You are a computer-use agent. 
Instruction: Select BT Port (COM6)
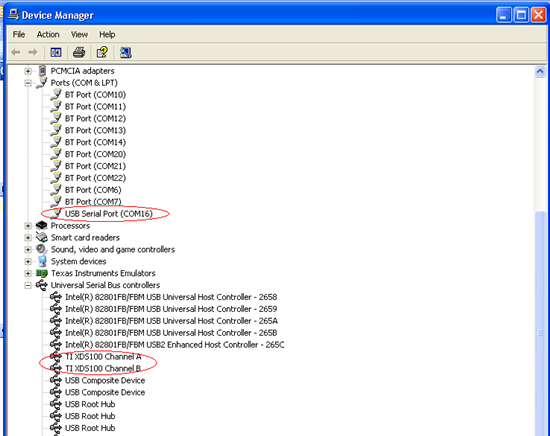coord(93,190)
